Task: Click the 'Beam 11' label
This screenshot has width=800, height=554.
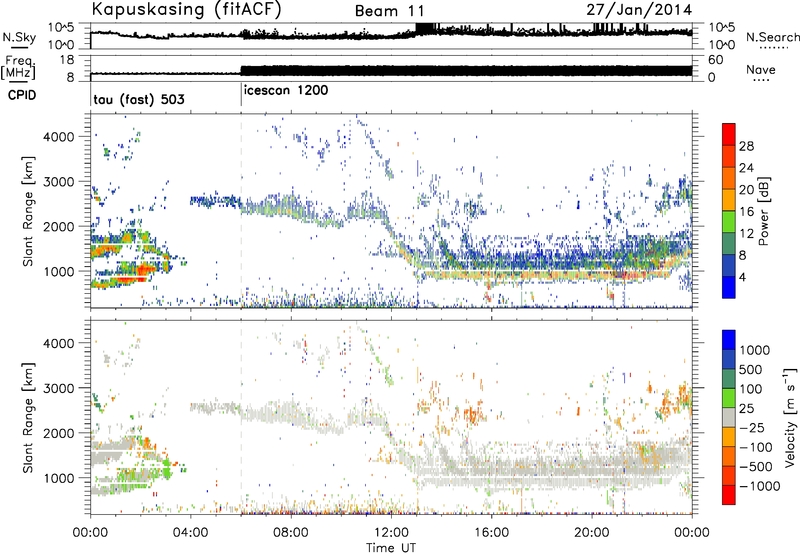Action: (x=389, y=11)
